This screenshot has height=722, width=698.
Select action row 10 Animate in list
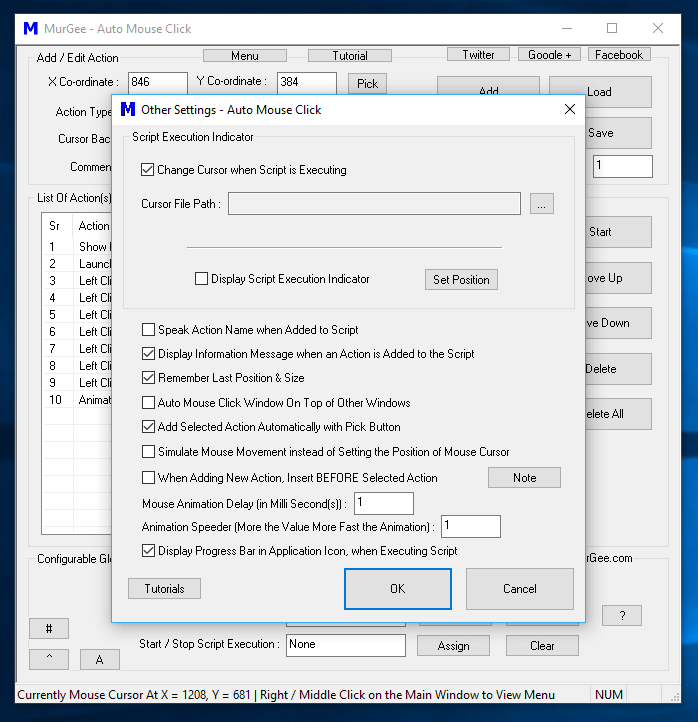[x=77, y=400]
